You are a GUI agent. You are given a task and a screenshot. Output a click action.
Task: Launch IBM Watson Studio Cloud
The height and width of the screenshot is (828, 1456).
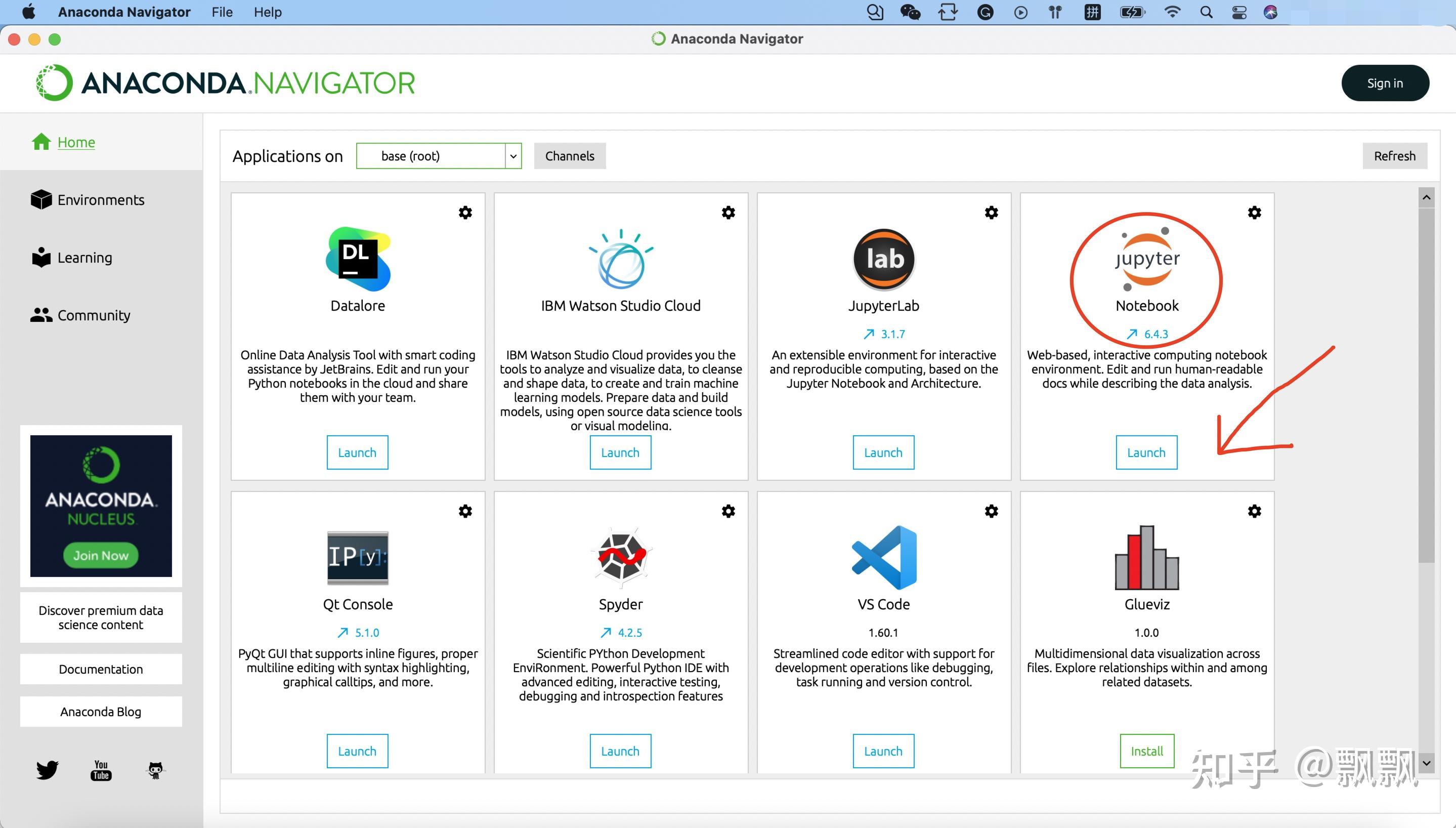pos(621,452)
